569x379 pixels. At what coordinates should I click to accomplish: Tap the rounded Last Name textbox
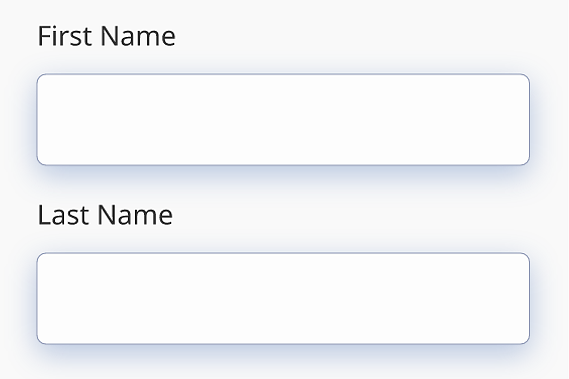283,298
